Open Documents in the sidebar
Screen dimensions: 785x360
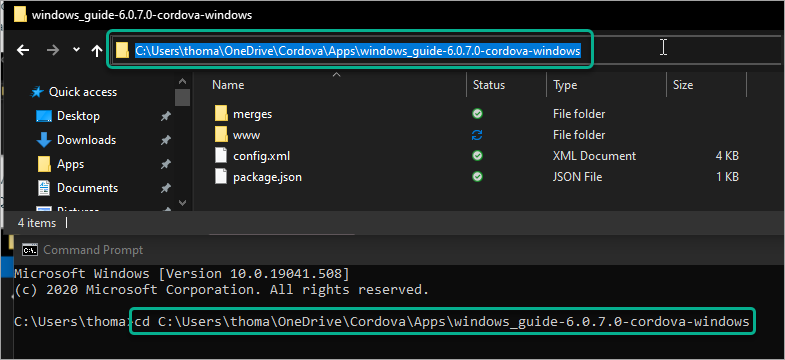(x=87, y=188)
